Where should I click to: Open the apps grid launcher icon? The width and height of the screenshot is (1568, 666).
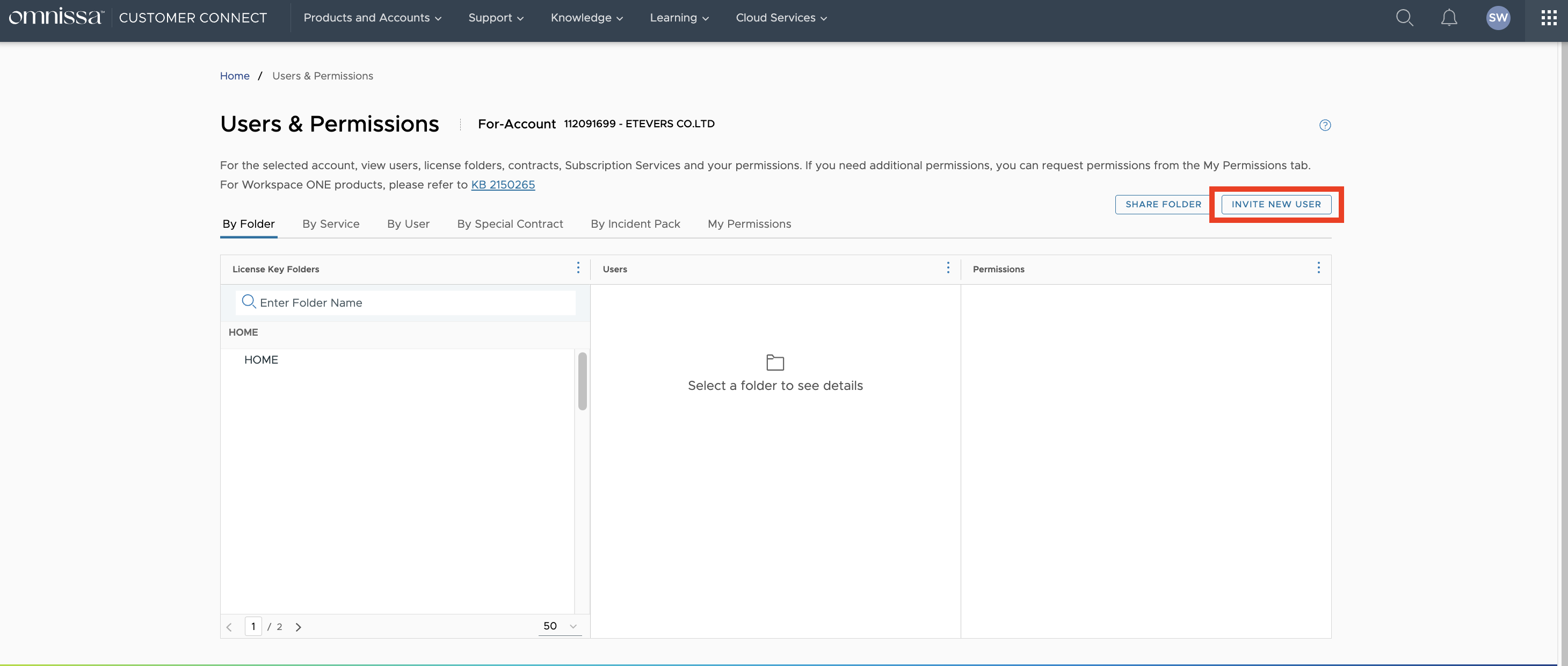1549,18
